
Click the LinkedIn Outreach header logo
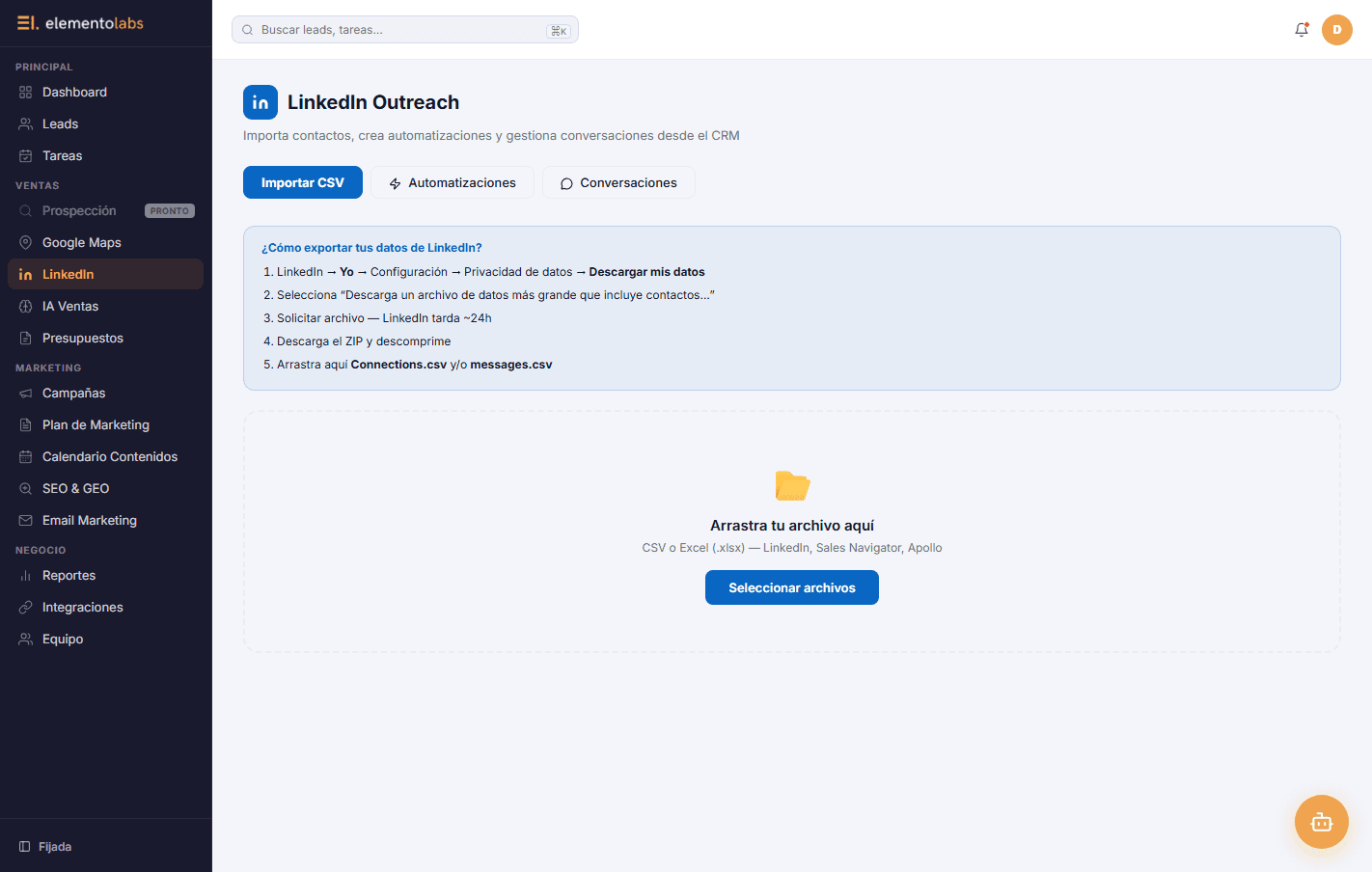pos(261,102)
